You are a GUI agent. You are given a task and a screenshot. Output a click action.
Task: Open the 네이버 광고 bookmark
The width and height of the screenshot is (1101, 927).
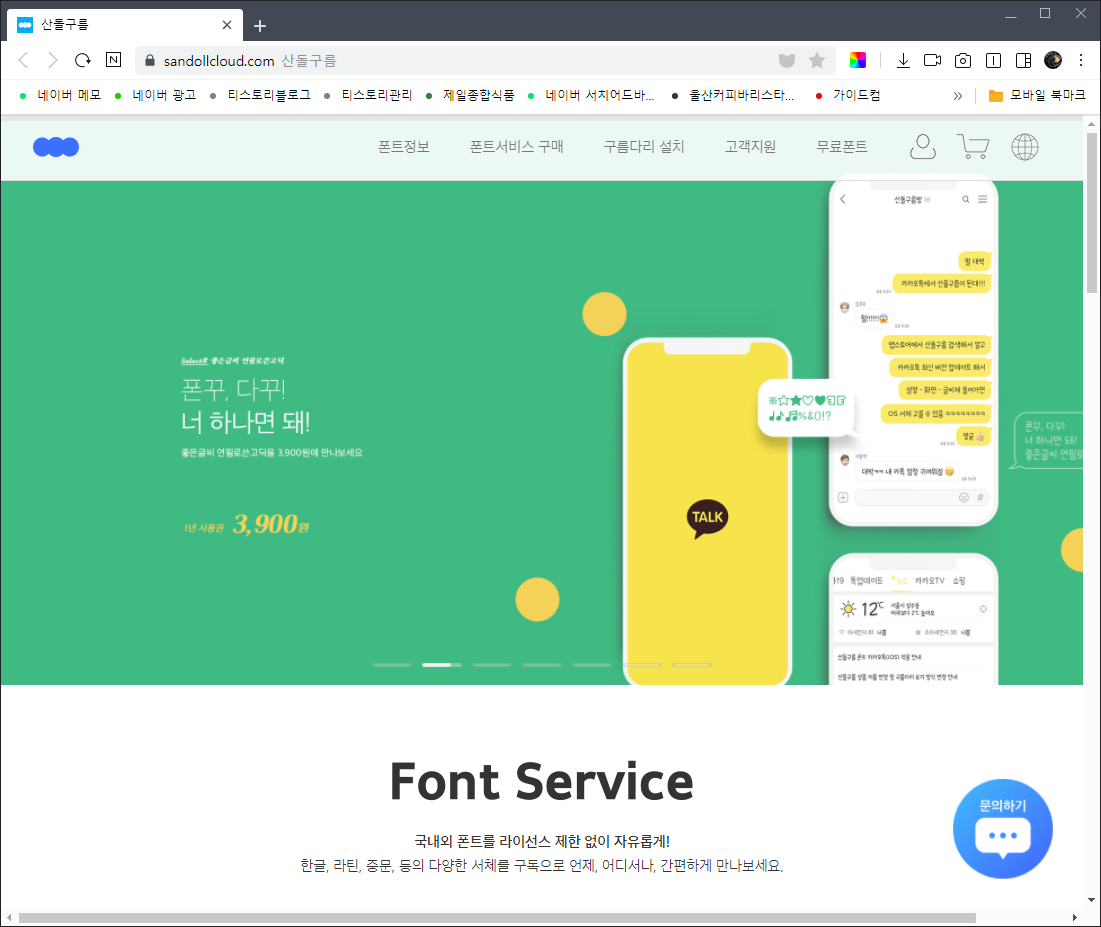click(x=156, y=96)
